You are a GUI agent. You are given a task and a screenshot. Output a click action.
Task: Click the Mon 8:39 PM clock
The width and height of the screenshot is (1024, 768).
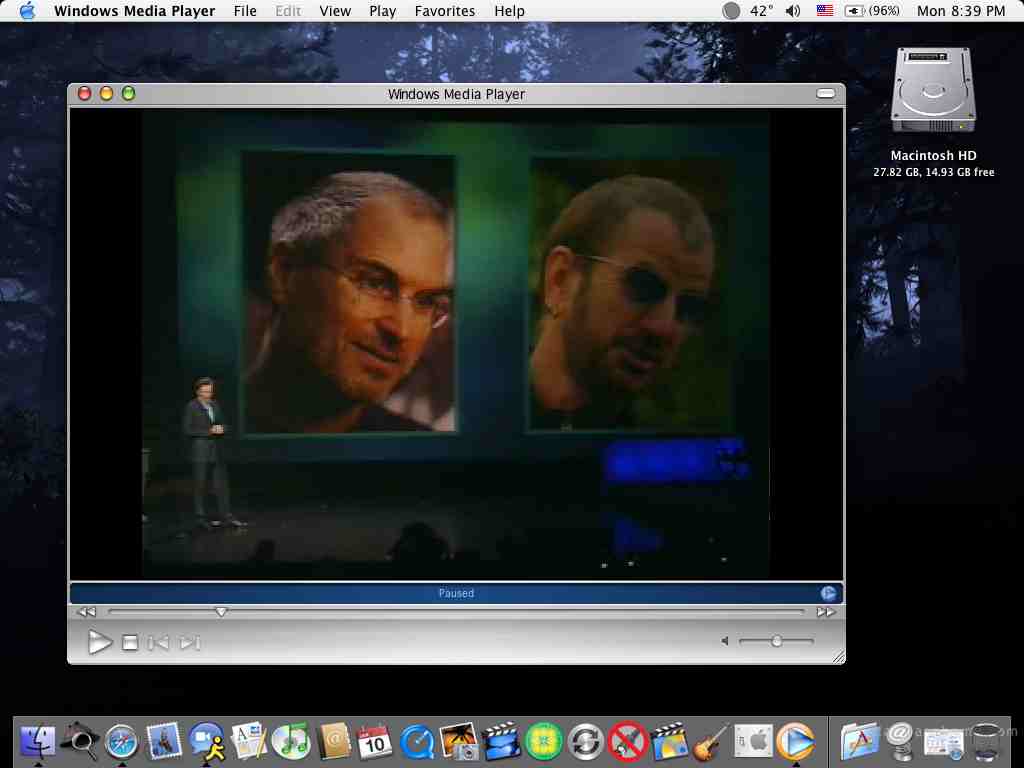click(x=961, y=11)
